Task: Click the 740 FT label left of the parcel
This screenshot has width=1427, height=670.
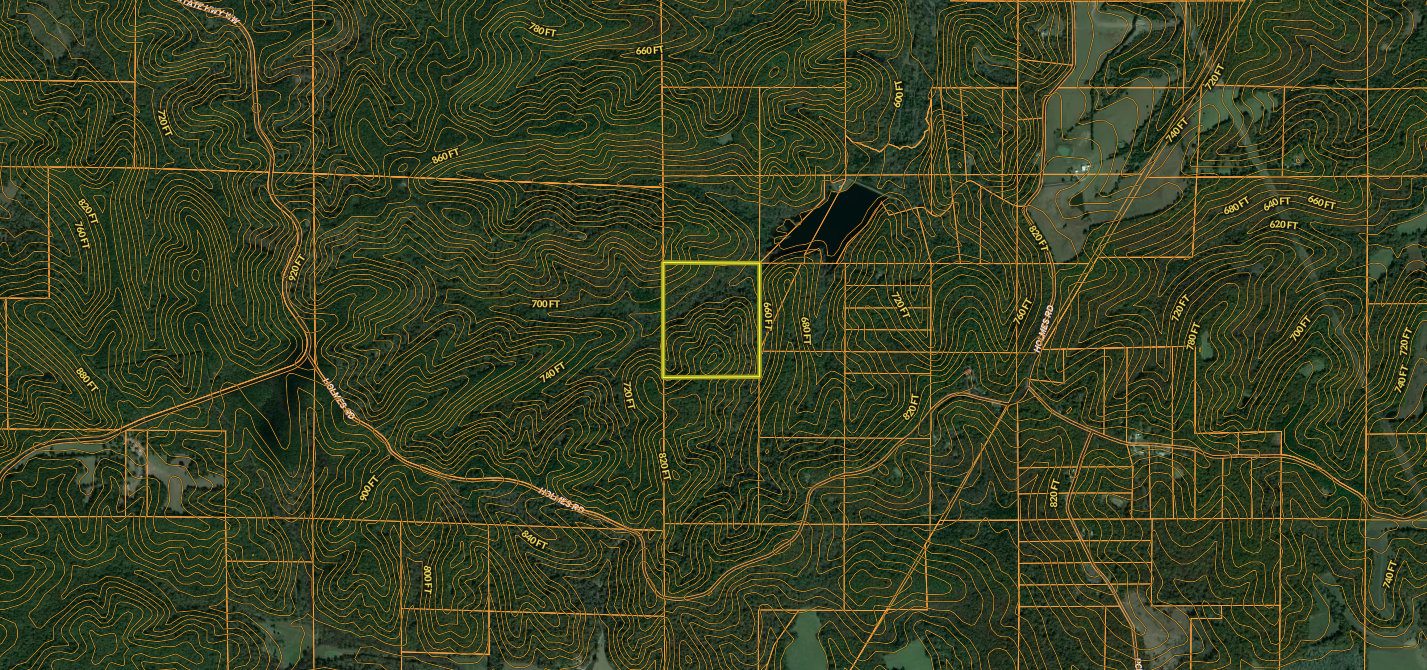Action: point(553,372)
